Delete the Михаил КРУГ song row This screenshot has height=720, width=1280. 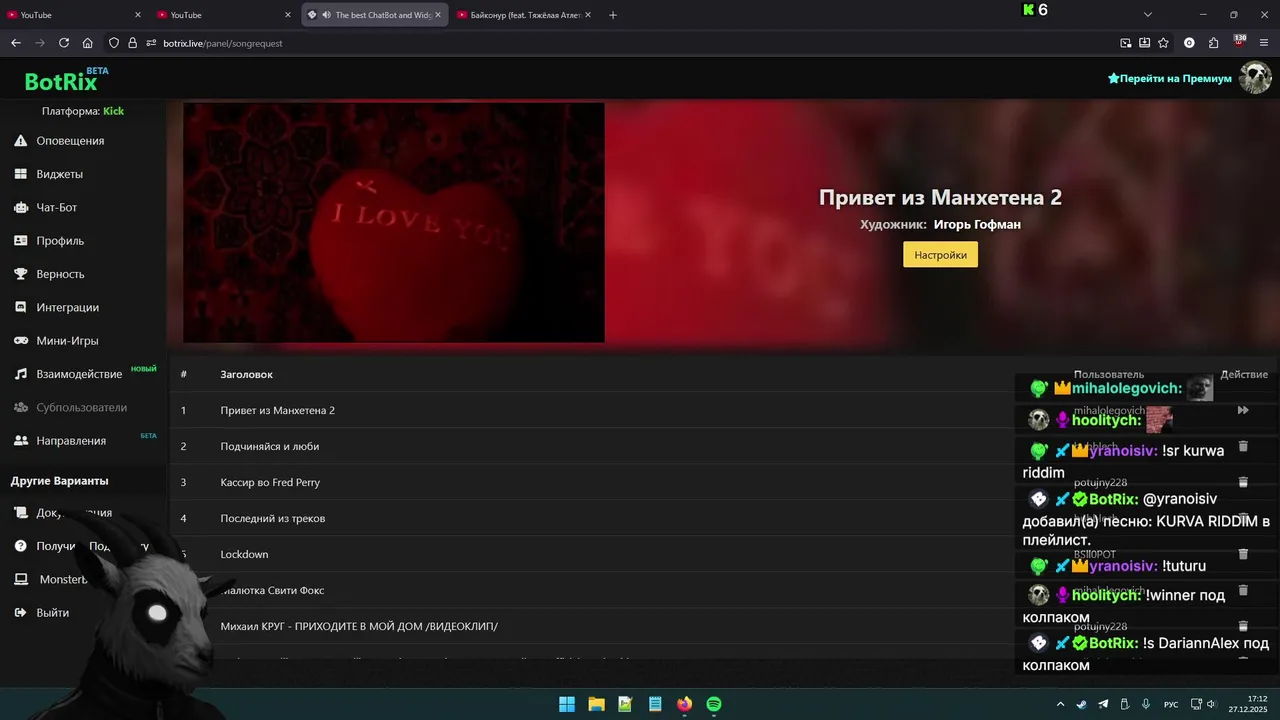coord(1243,626)
